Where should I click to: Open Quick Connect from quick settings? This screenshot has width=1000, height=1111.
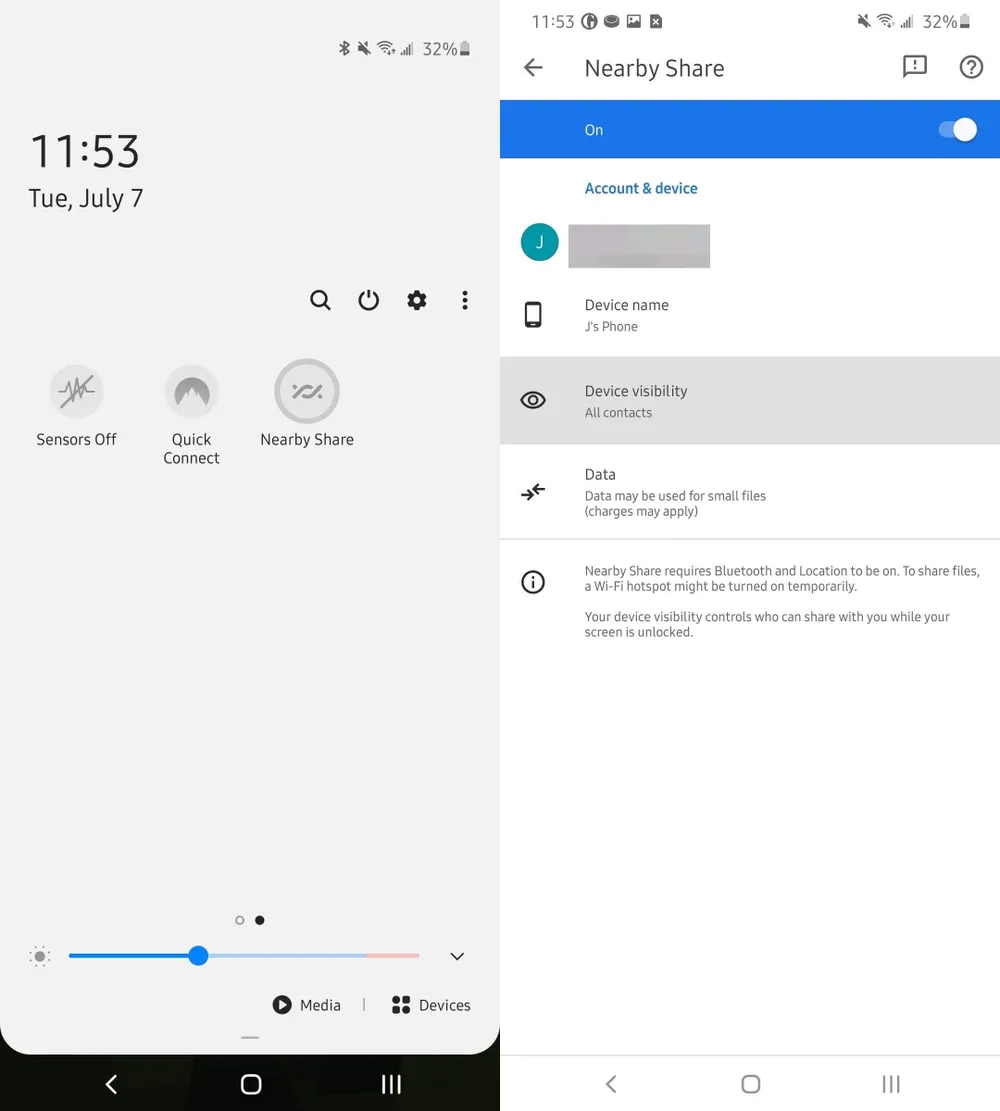(x=191, y=391)
